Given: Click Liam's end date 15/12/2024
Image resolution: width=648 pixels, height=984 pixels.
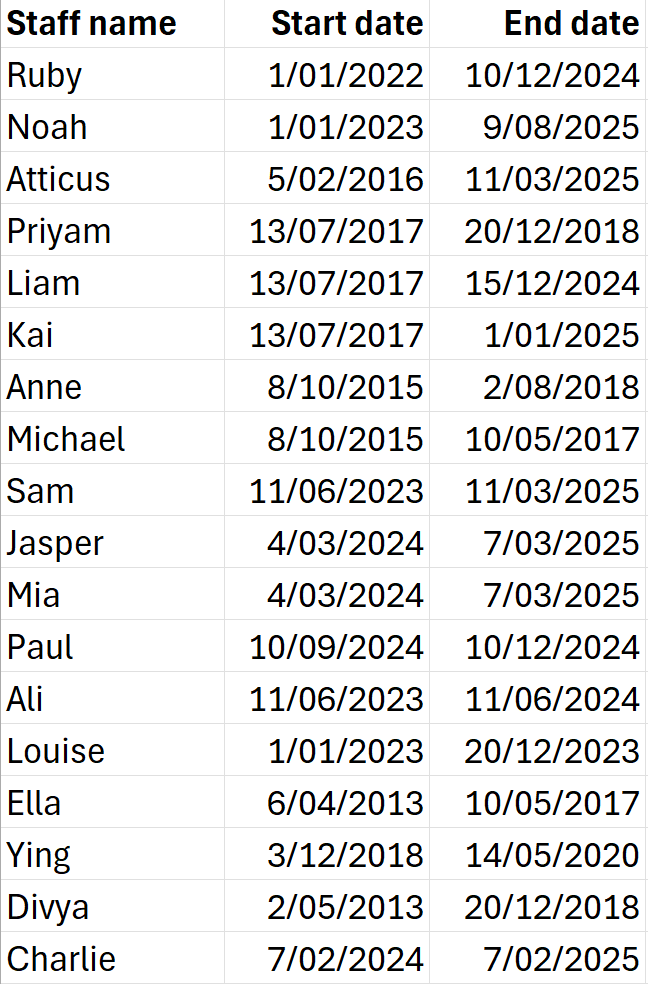Looking at the screenshot, I should tap(551, 283).
